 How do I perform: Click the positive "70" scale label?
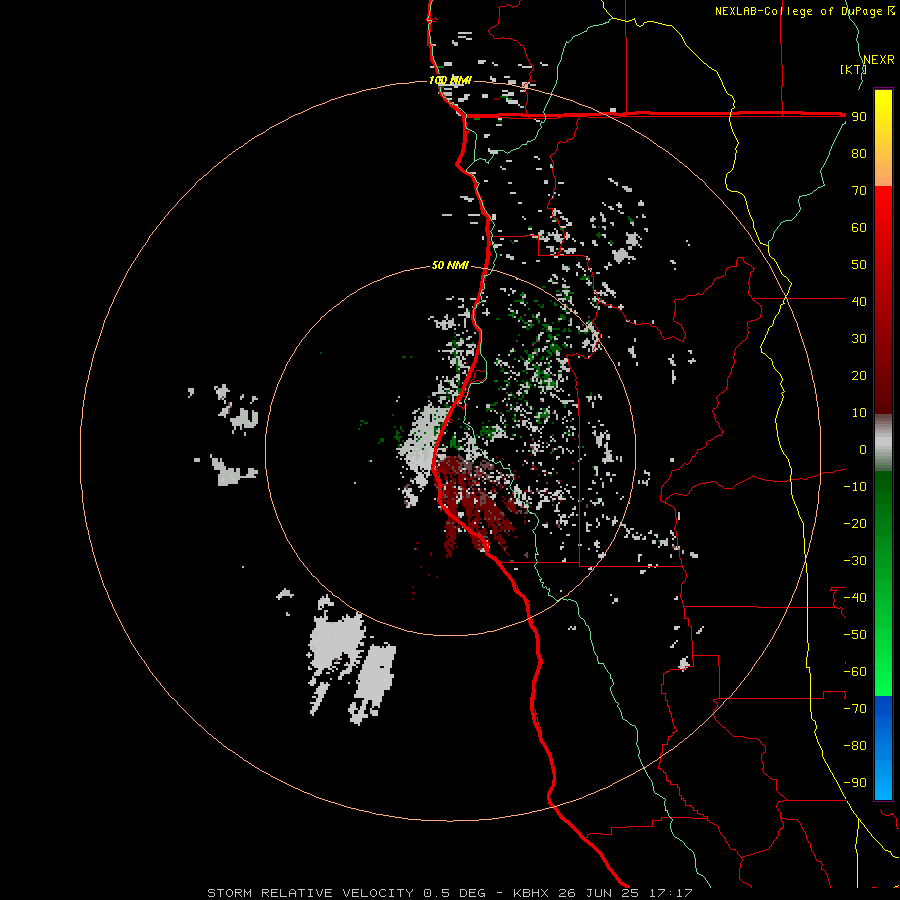(859, 191)
